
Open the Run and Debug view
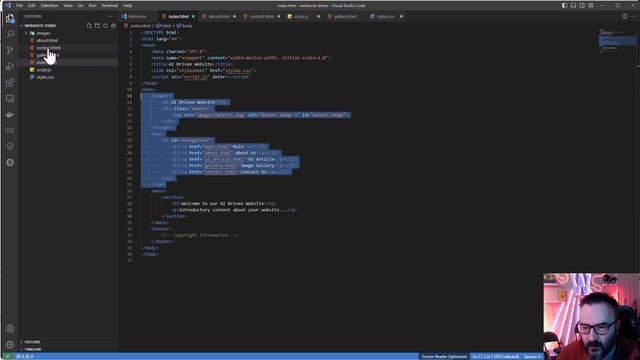10,67
